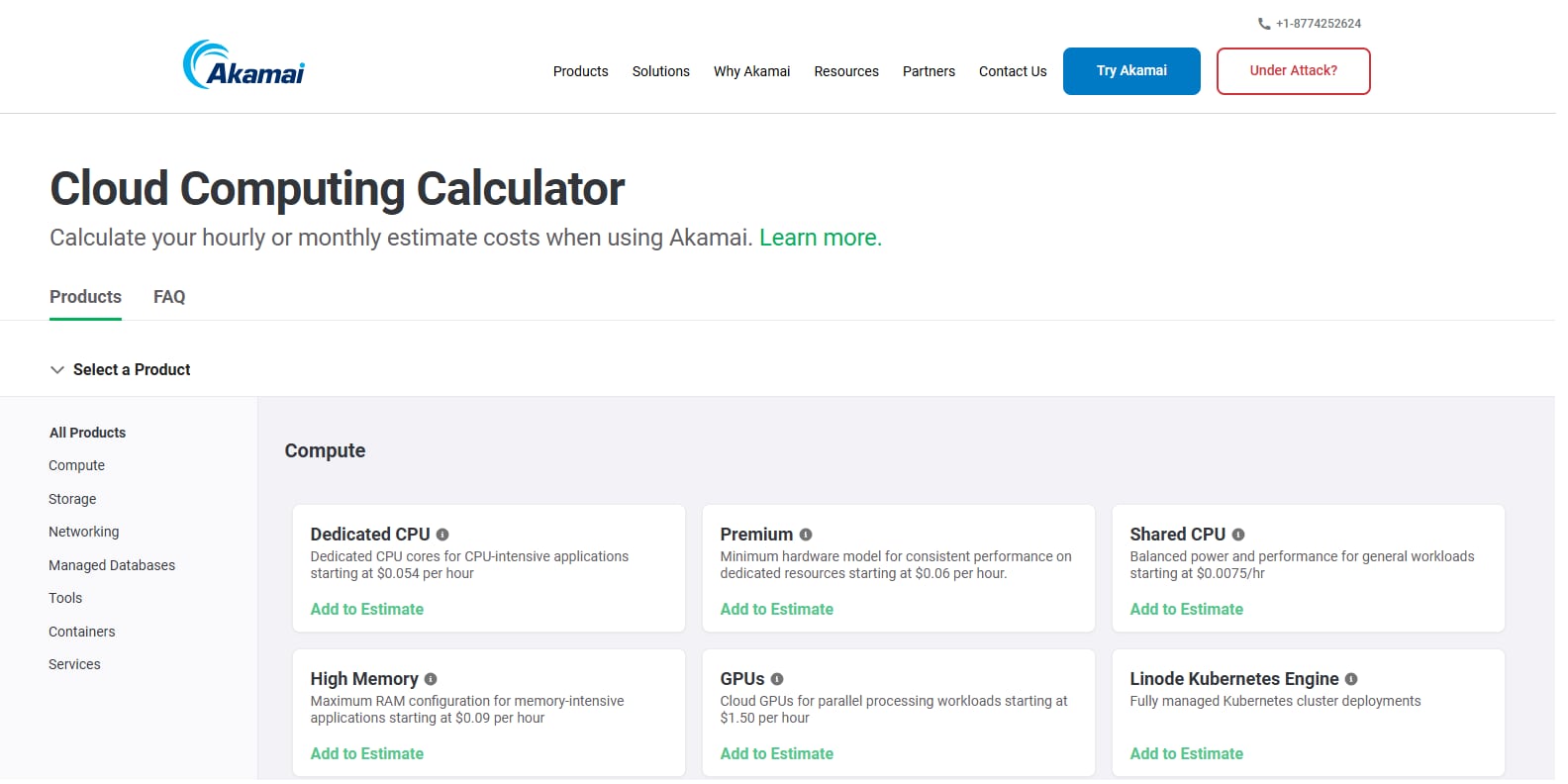The height and width of the screenshot is (784, 1568).
Task: Click the phone icon beside the number
Action: (x=1264, y=24)
